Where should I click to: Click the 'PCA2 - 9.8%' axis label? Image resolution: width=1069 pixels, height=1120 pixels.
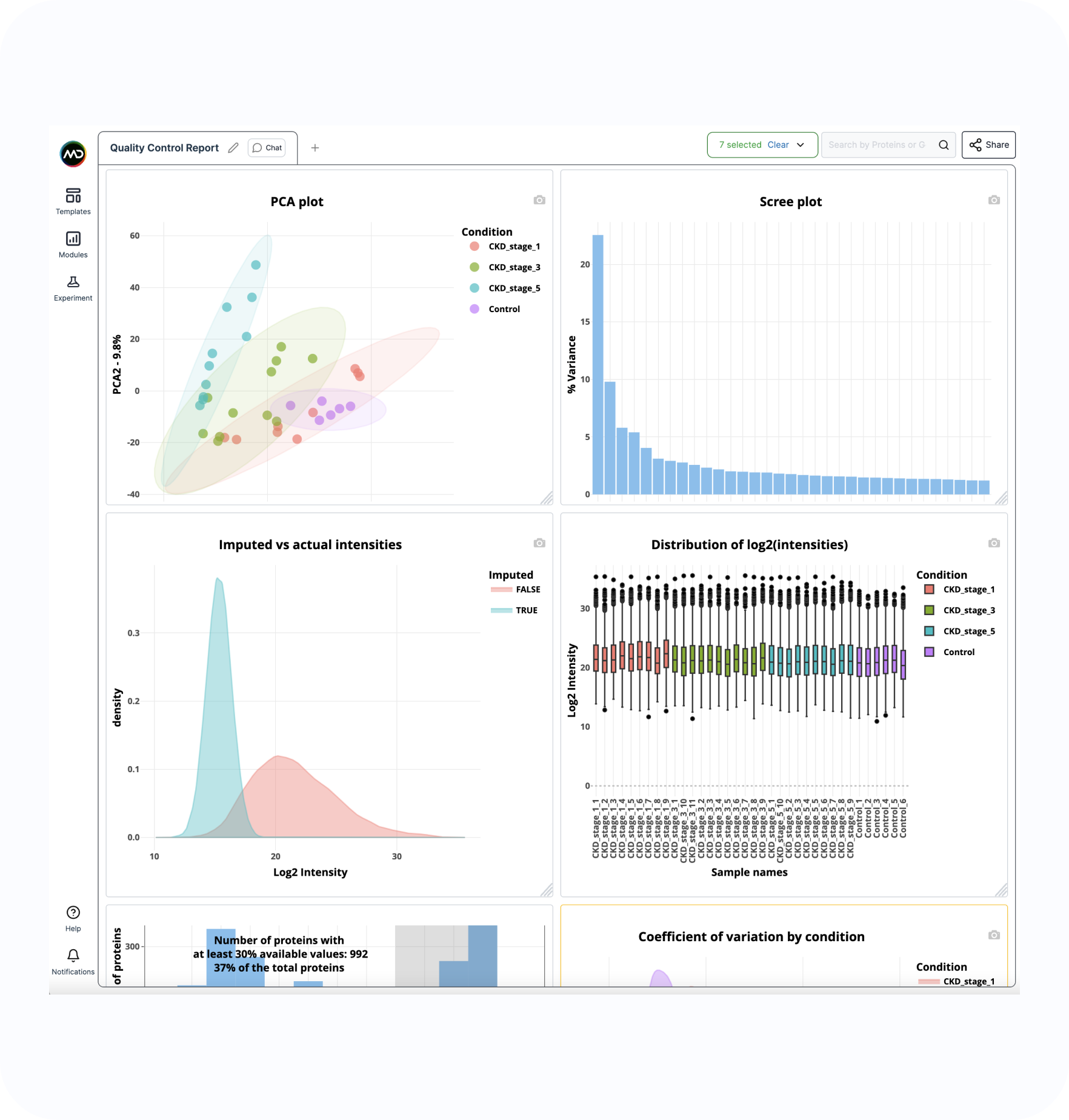point(117,364)
